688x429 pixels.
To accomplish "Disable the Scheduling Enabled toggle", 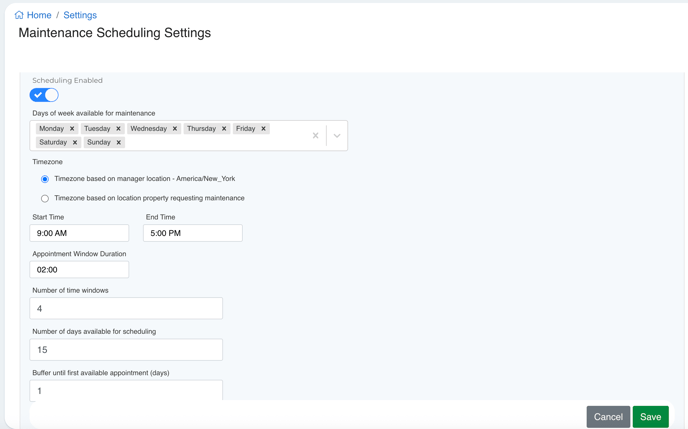I will [44, 95].
